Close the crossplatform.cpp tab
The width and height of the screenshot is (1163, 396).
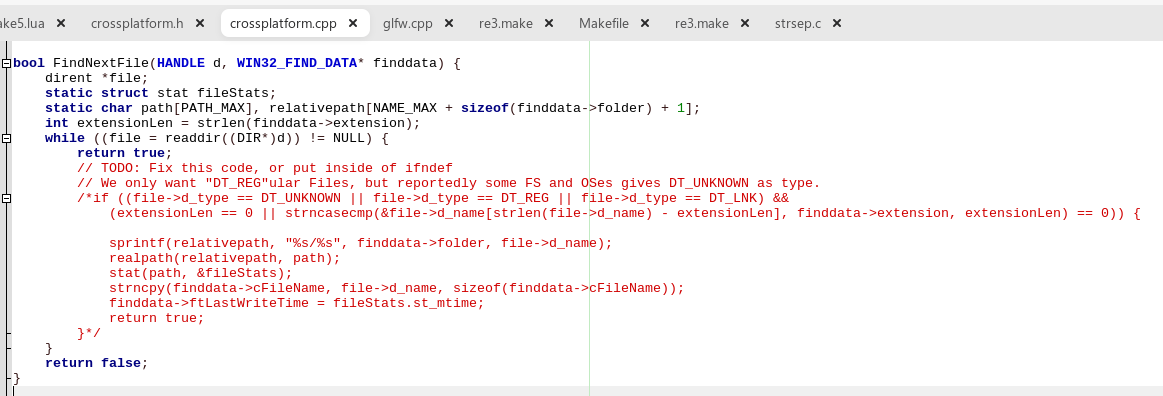click(353, 23)
